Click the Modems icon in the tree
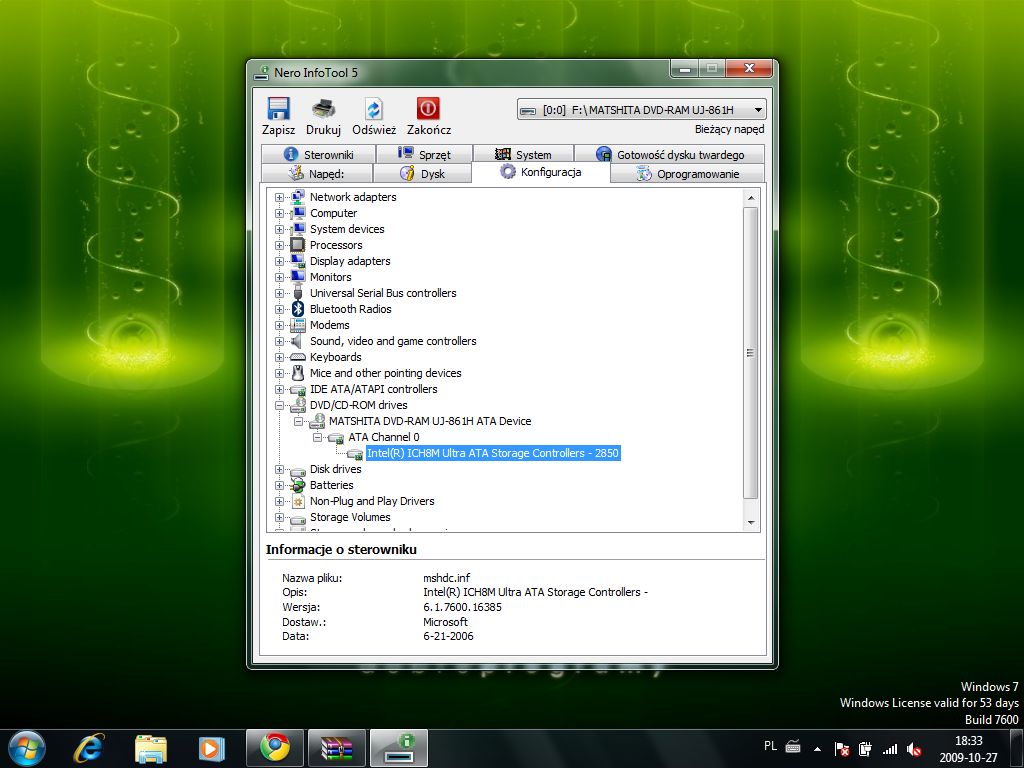1024x768 pixels. (x=298, y=325)
